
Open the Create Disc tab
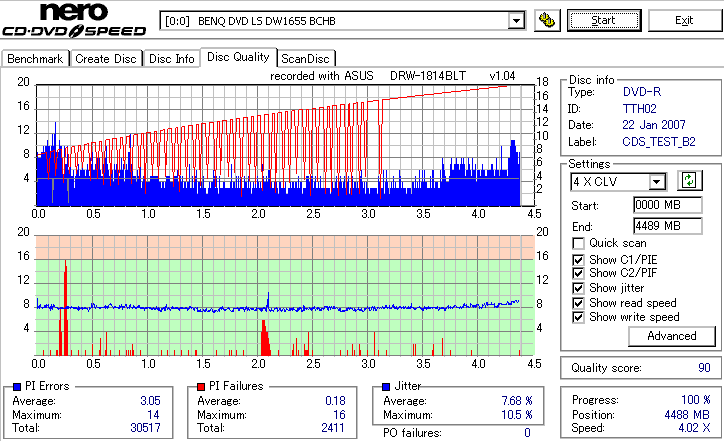click(x=106, y=59)
